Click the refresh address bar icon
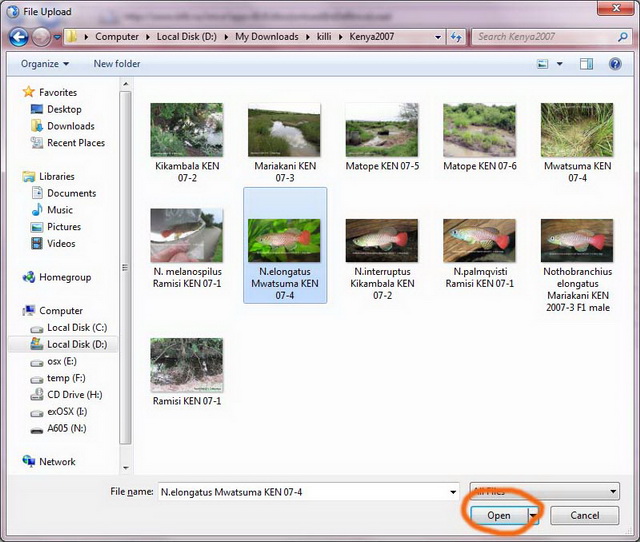Viewport: 640px width, 542px height. pyautogui.click(x=456, y=37)
